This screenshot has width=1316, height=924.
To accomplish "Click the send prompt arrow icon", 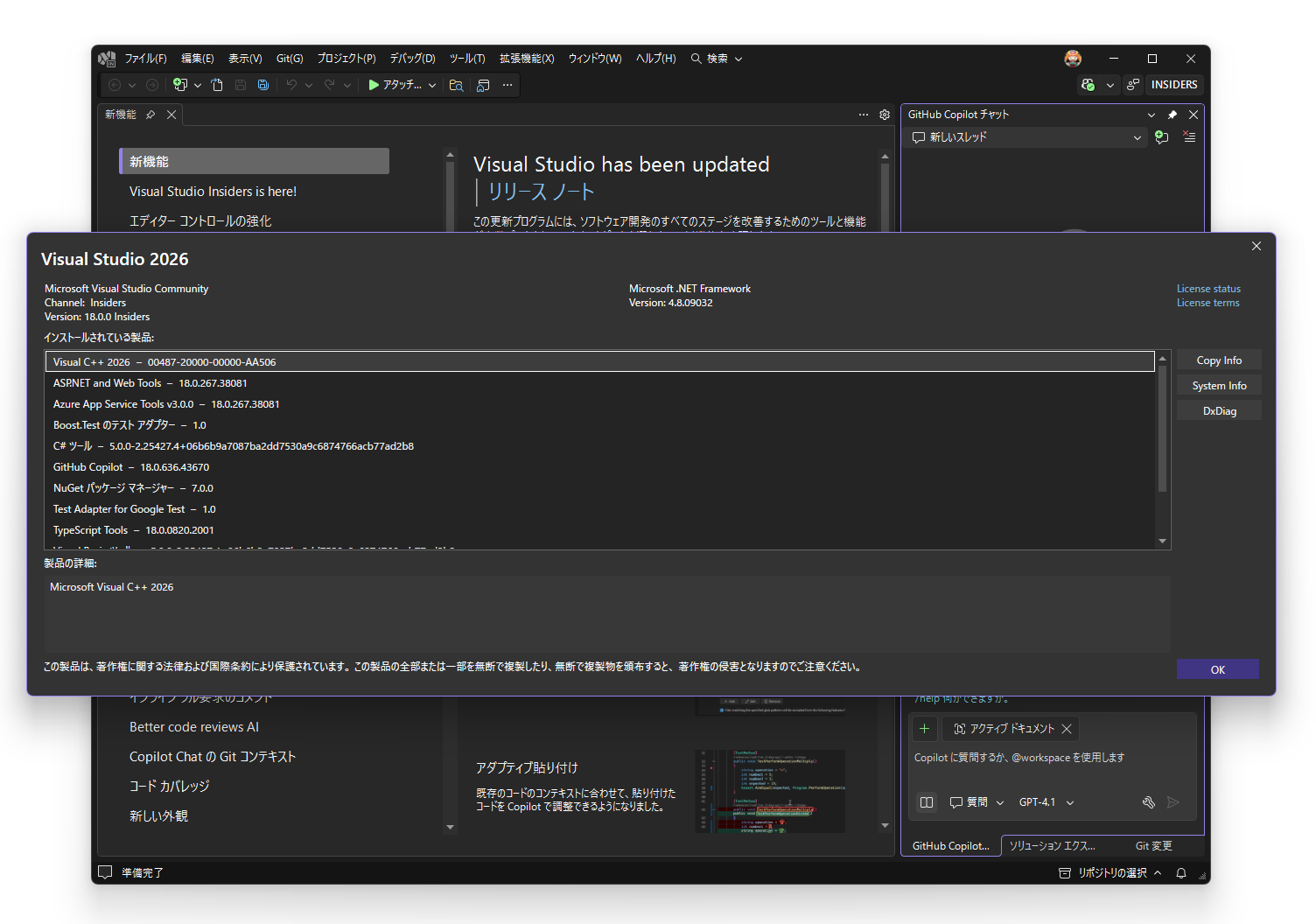I will 1173,801.
